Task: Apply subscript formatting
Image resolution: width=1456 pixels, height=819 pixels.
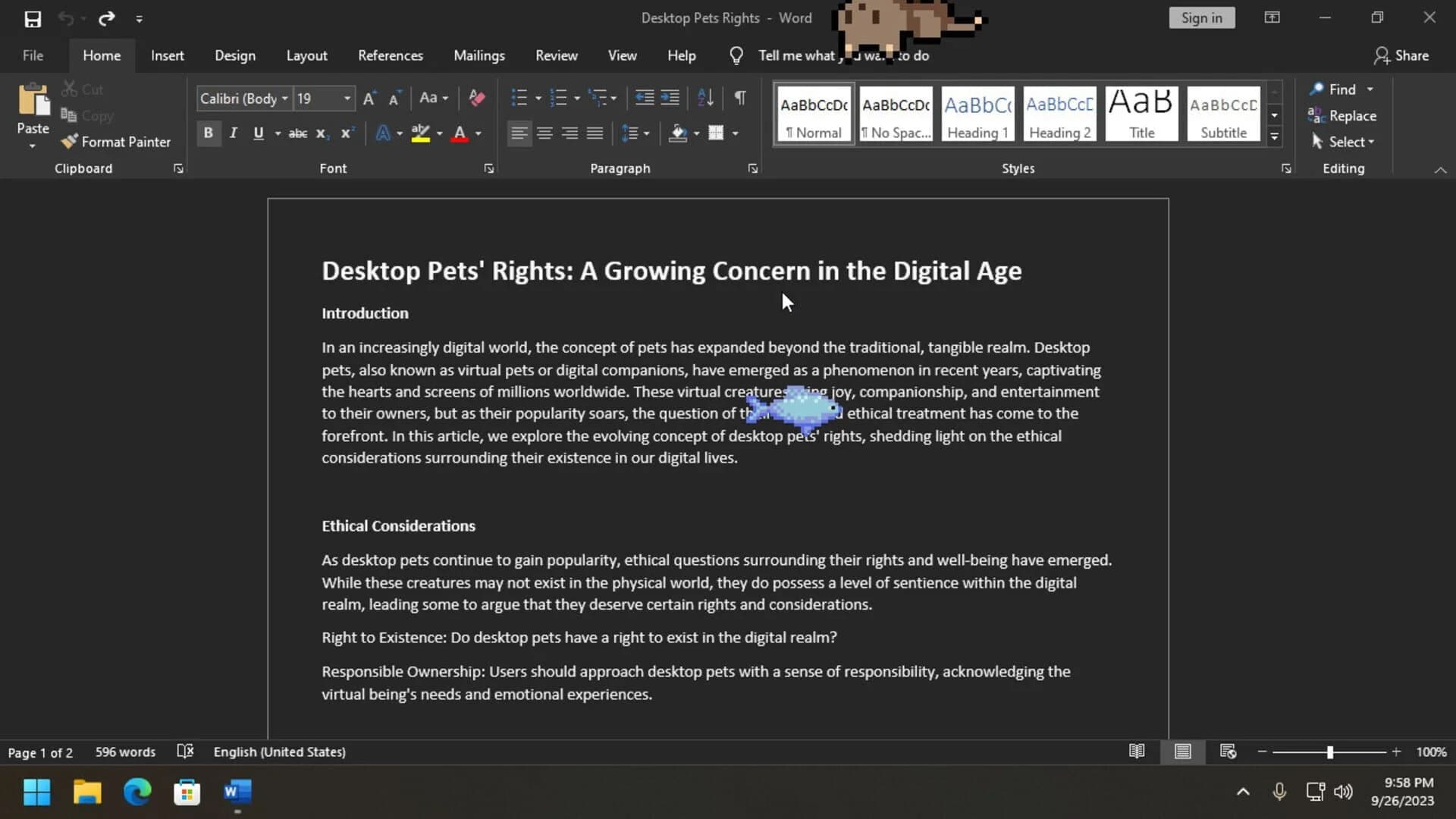Action: click(322, 133)
